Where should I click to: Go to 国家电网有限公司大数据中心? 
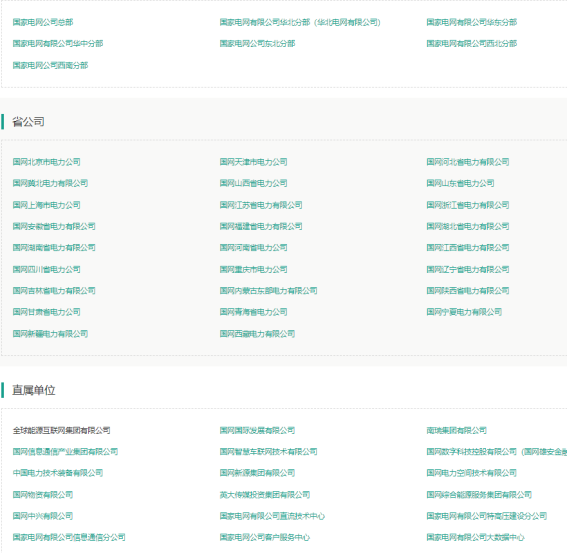coord(475,537)
